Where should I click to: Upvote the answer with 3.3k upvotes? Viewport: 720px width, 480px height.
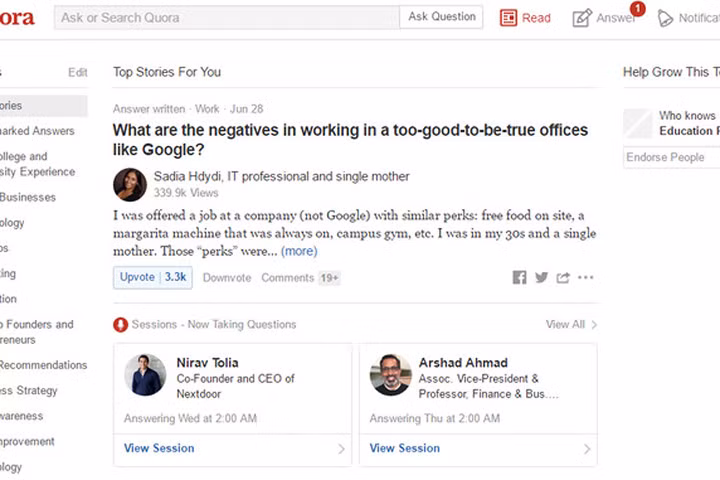tap(153, 277)
